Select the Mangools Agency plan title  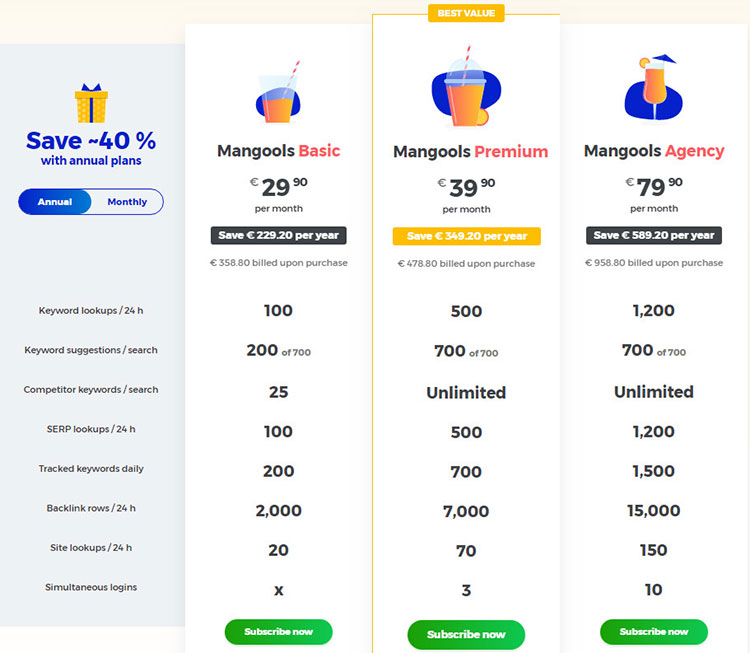(x=654, y=151)
